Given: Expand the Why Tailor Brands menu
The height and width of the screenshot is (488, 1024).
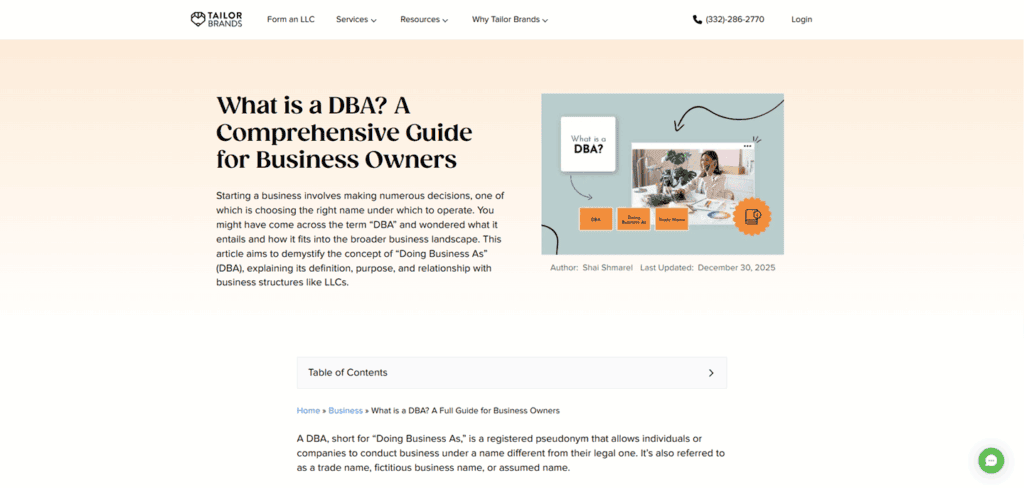Looking at the screenshot, I should pos(510,20).
